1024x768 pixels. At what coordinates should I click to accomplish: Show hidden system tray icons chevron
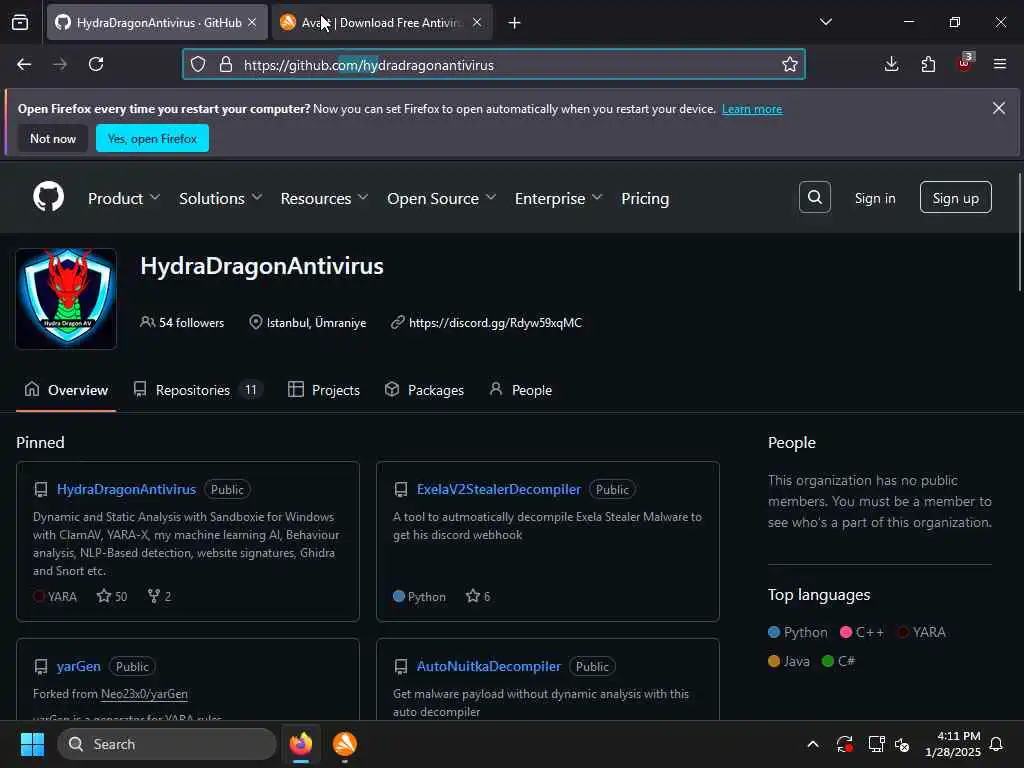812,744
